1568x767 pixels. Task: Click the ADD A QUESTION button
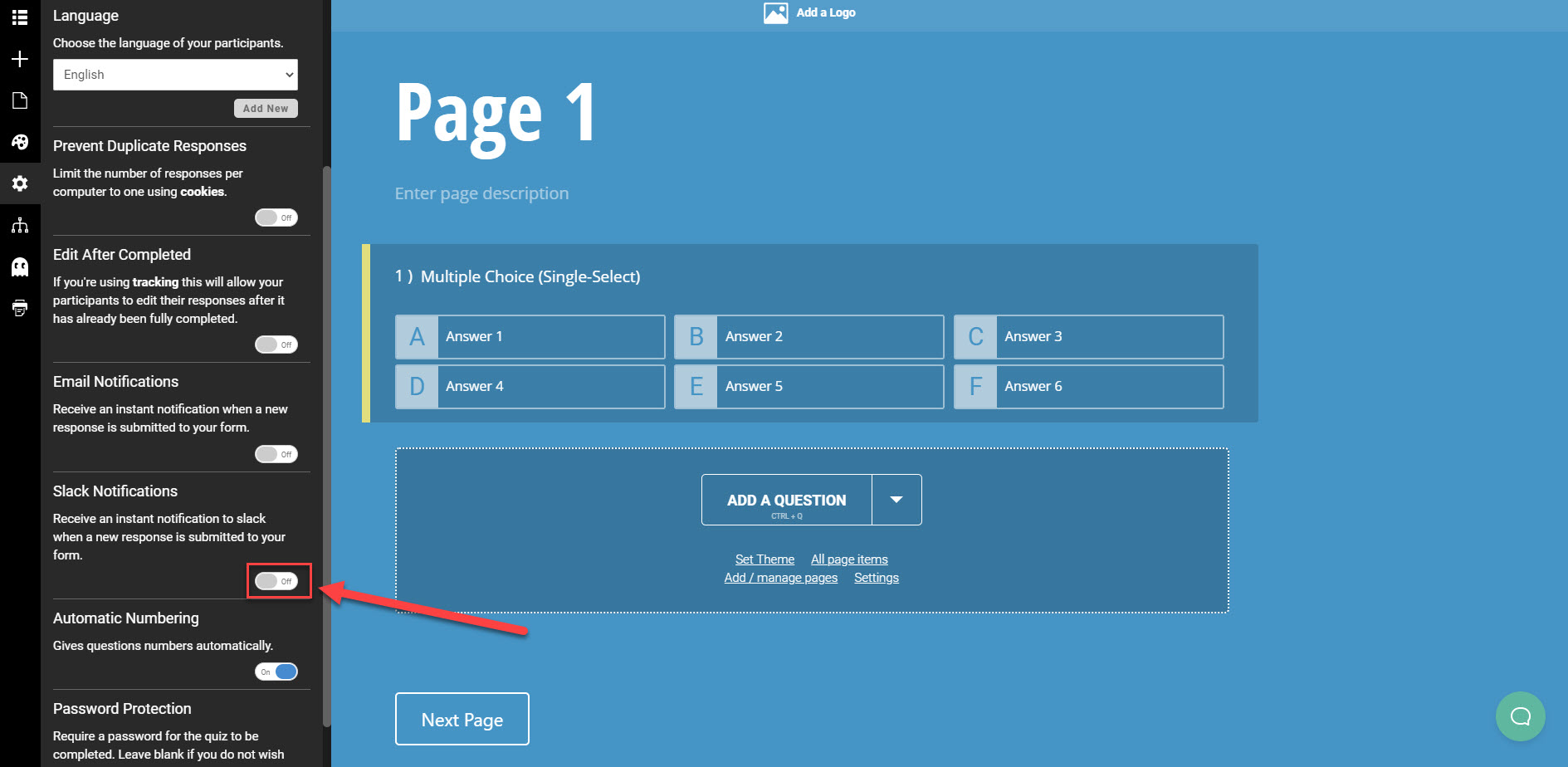[787, 500]
